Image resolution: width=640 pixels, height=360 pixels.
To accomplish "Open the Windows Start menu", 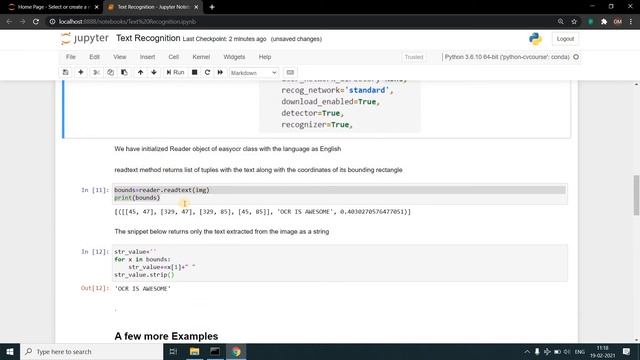I will (x=10, y=351).
